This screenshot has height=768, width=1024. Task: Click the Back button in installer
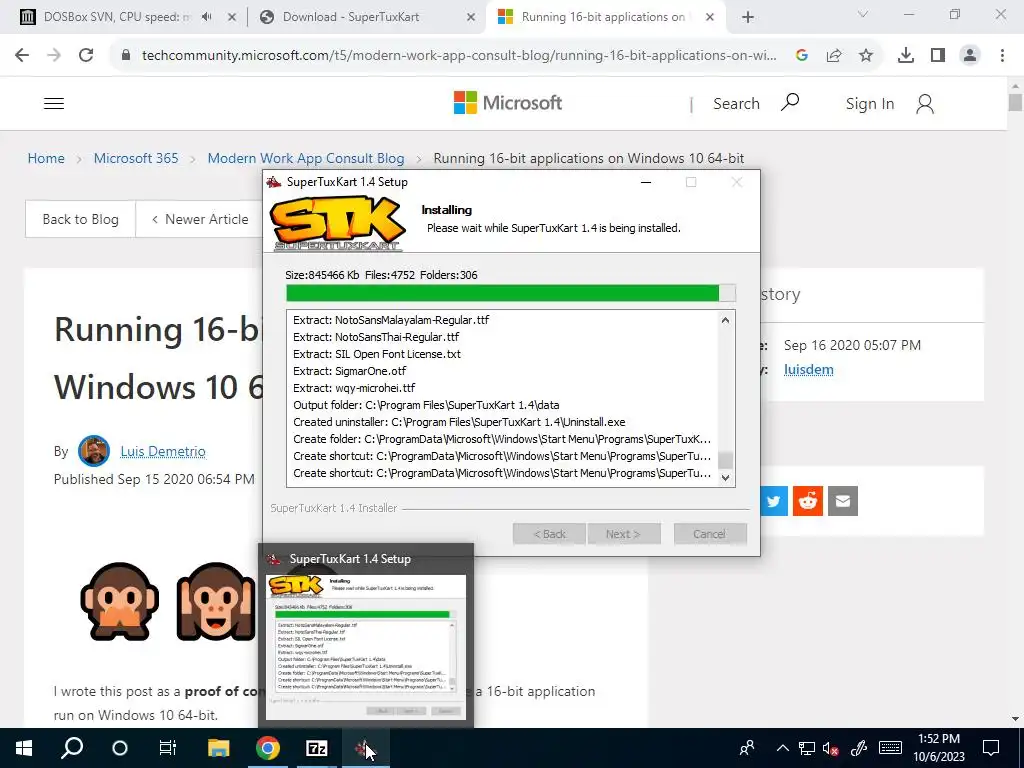(549, 534)
